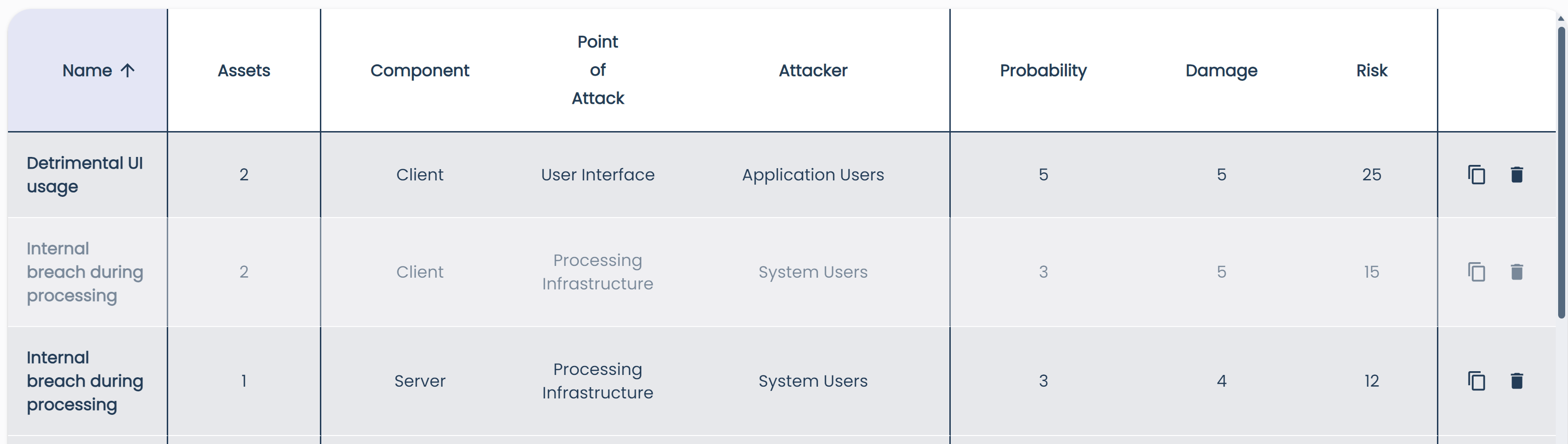Sort the table by Risk
Viewport: 1568px width, 444px height.
pyautogui.click(x=1371, y=70)
